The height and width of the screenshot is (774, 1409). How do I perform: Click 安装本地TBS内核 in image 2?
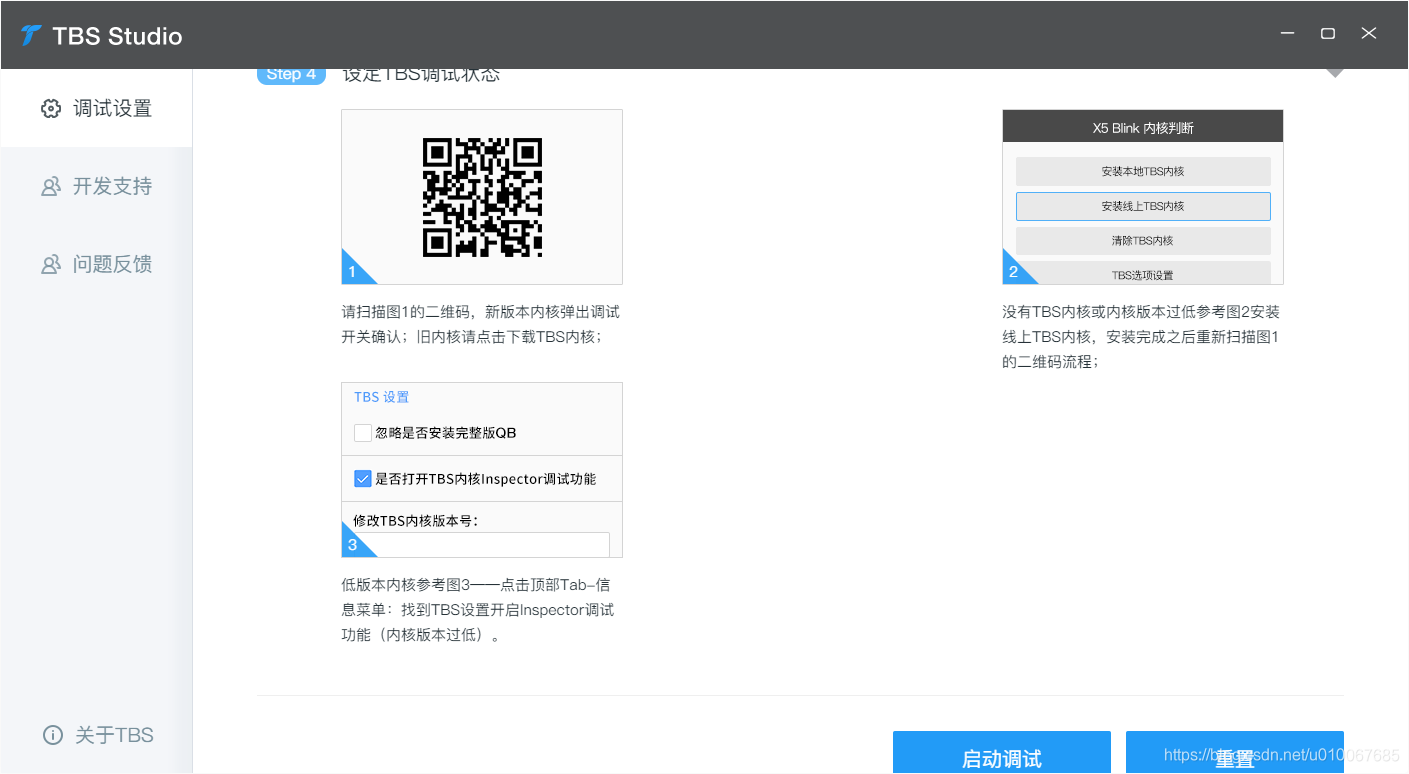point(1143,171)
